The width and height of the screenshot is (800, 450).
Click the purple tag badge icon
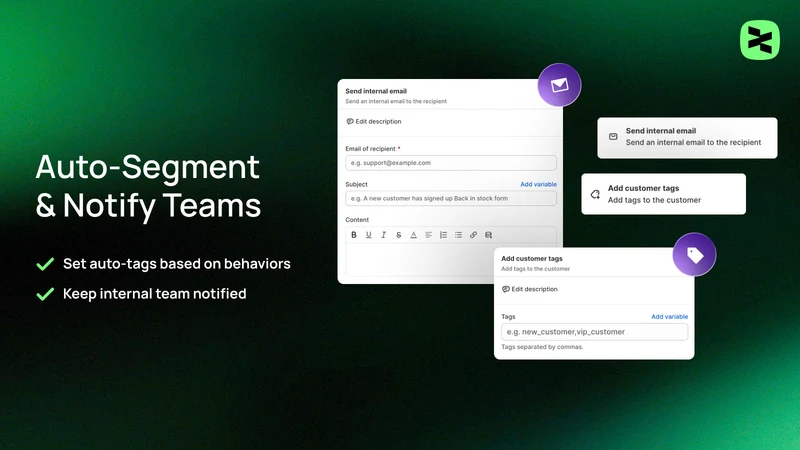click(x=694, y=254)
